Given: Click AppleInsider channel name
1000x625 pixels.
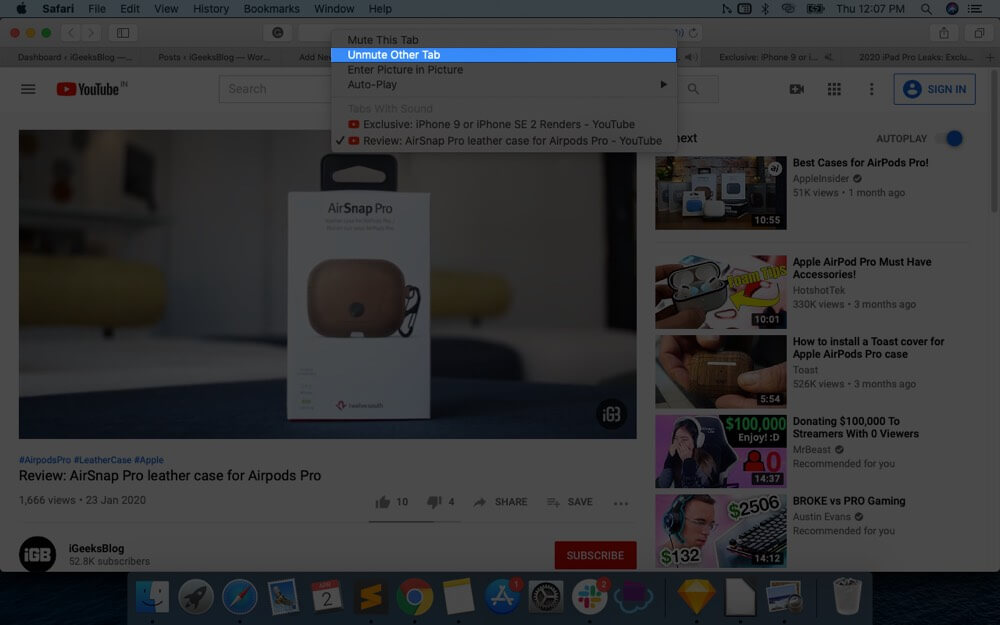Looking at the screenshot, I should coord(821,179).
